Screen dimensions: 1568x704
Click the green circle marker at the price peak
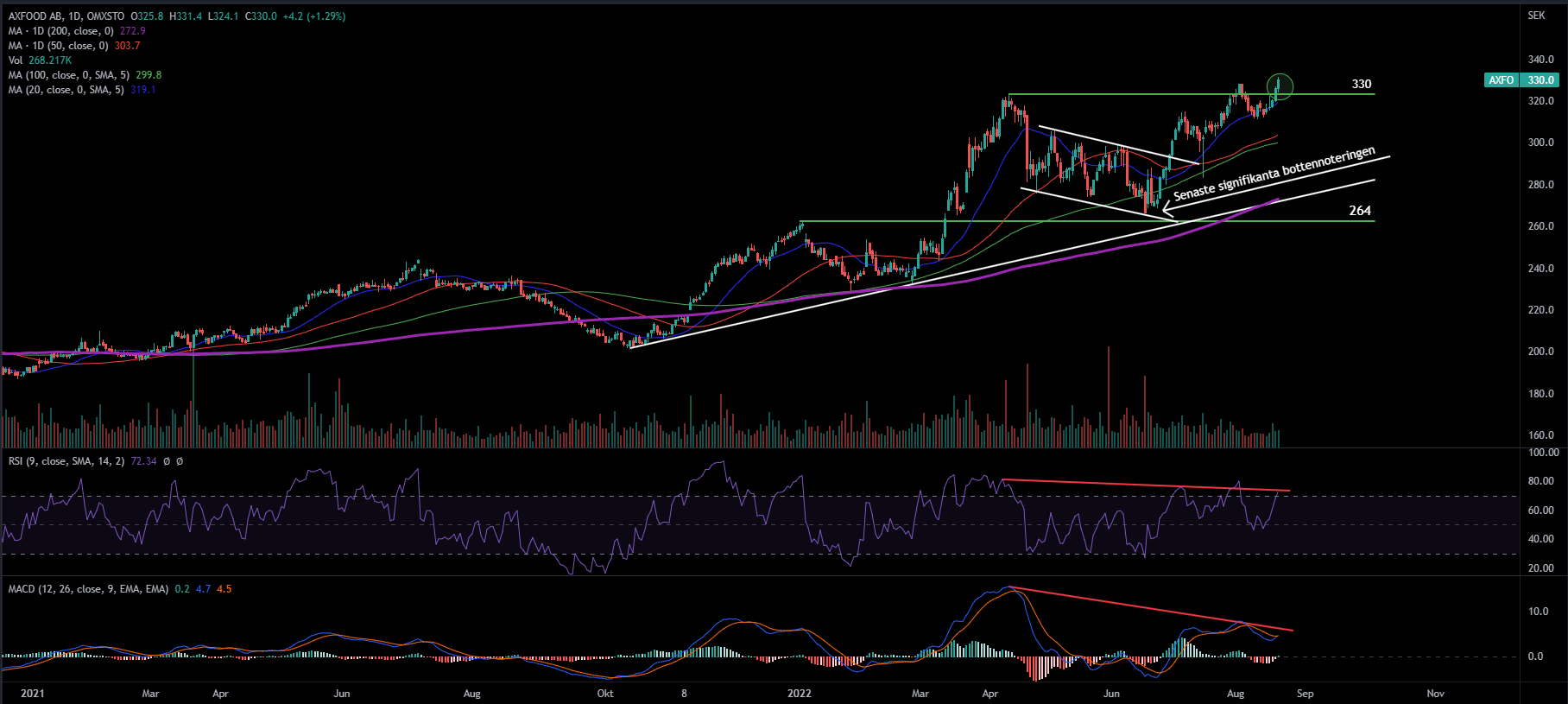point(1280,86)
